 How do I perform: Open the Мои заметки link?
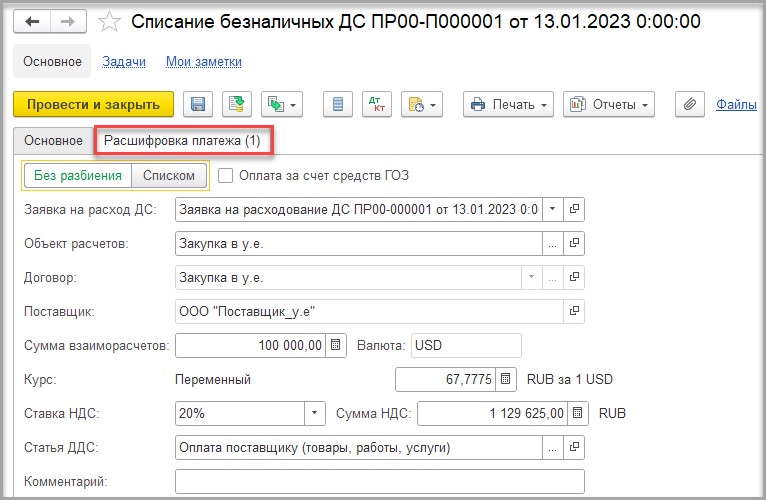pyautogui.click(x=203, y=62)
